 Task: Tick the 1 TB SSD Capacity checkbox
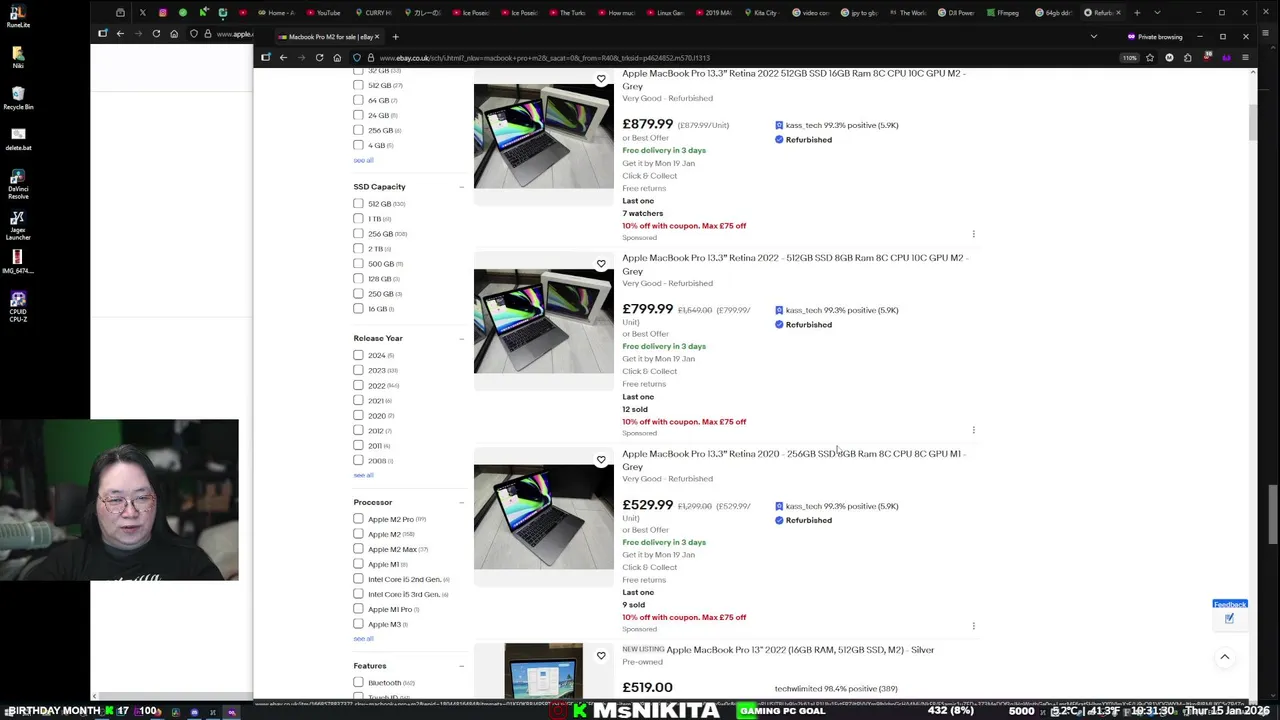(358, 219)
